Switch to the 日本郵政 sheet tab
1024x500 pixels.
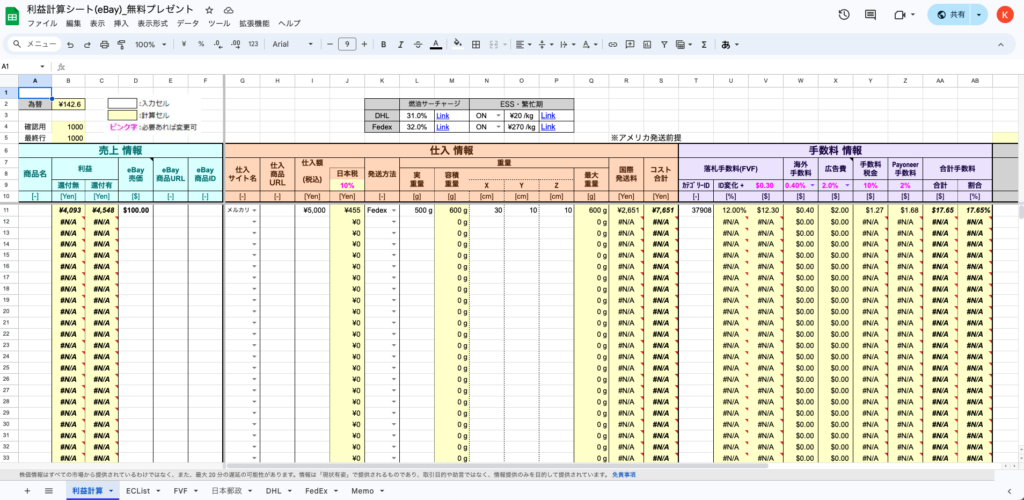coord(231,490)
